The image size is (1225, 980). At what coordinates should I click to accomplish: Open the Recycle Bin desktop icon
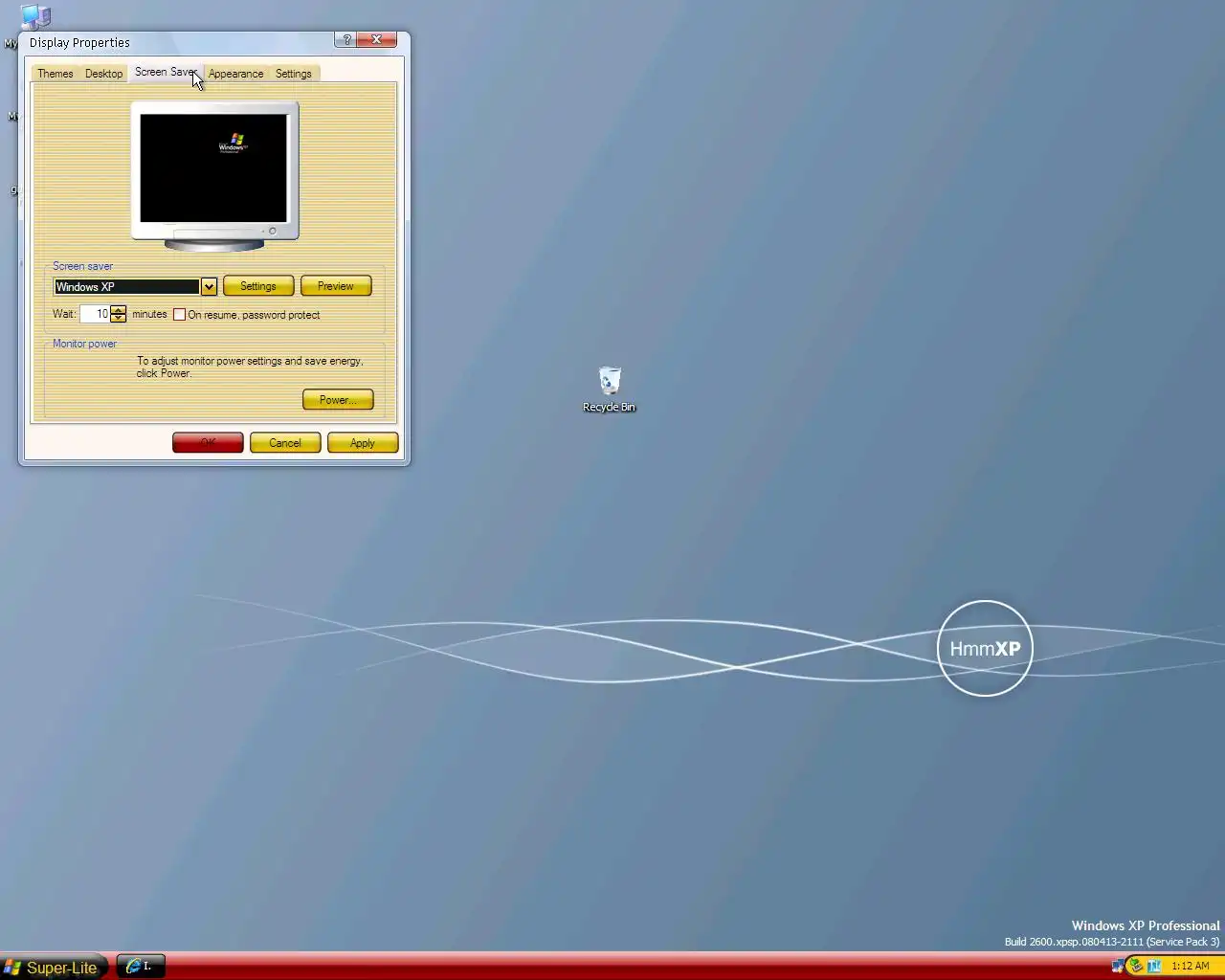(x=609, y=389)
